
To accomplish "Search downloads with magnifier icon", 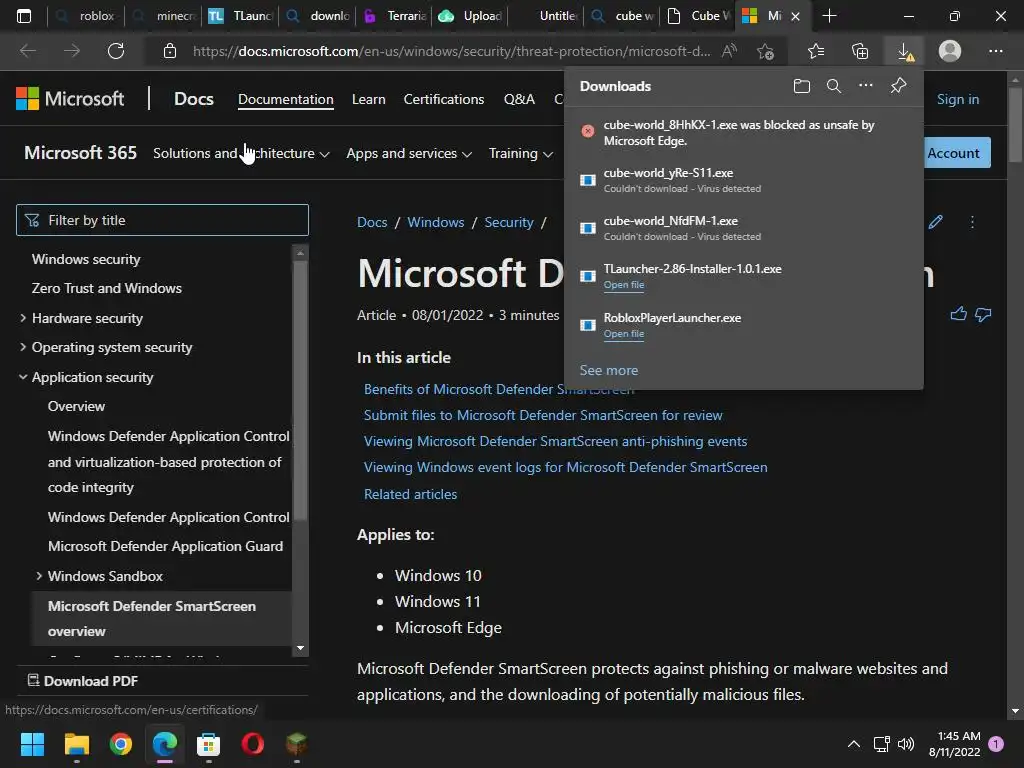I will tap(833, 86).
